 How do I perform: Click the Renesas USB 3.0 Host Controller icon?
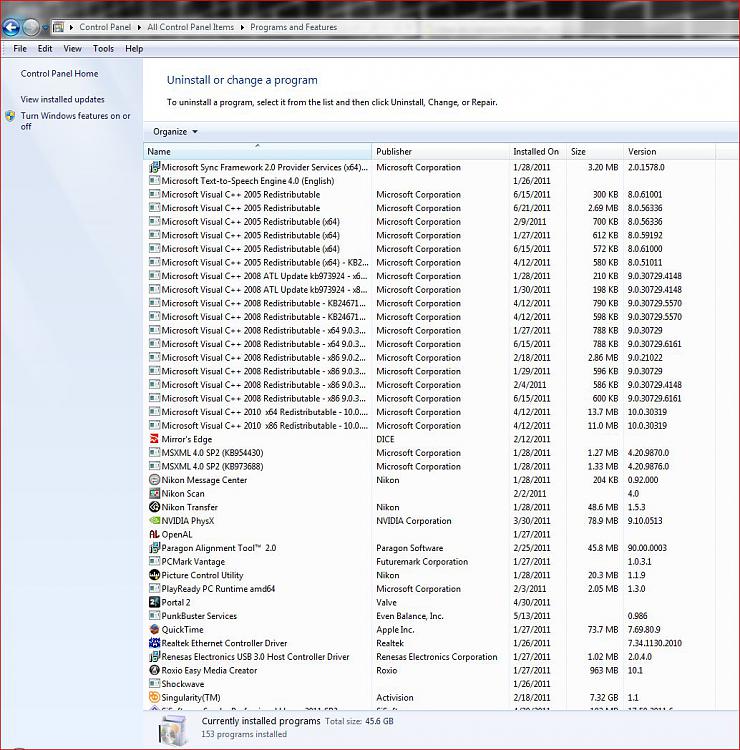[x=154, y=657]
